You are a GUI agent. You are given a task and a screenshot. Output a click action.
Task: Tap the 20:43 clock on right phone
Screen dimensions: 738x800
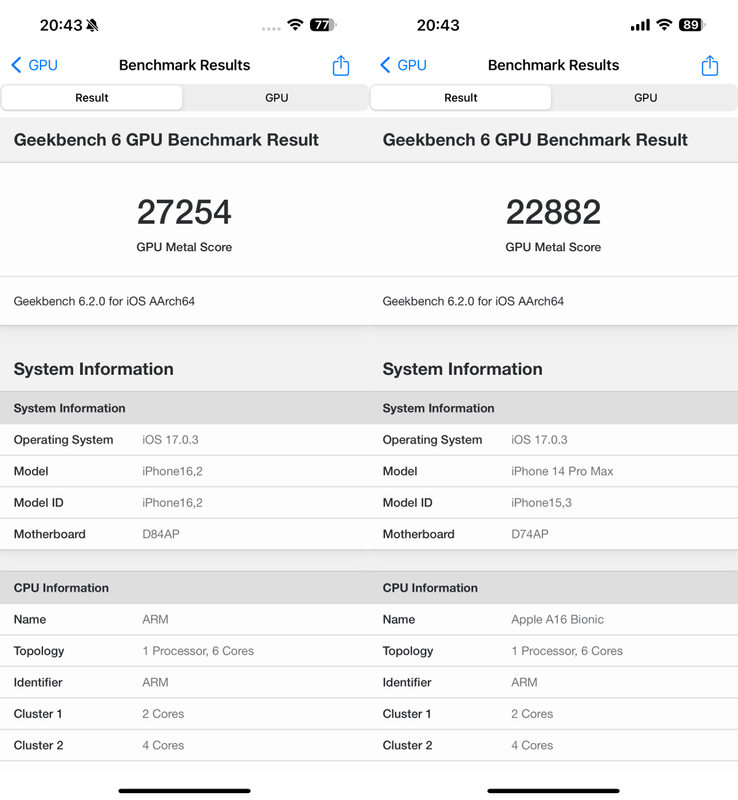click(x=438, y=25)
